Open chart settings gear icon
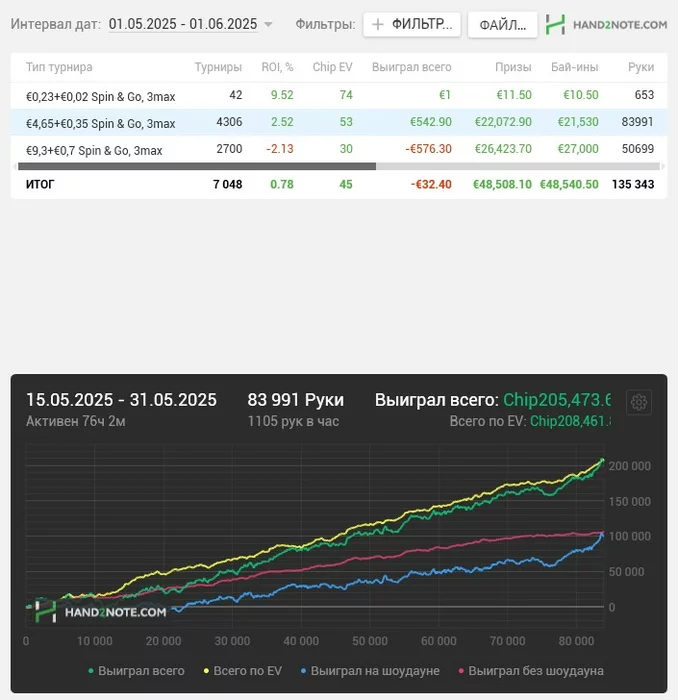Screen dimensions: 678x700 coord(639,403)
